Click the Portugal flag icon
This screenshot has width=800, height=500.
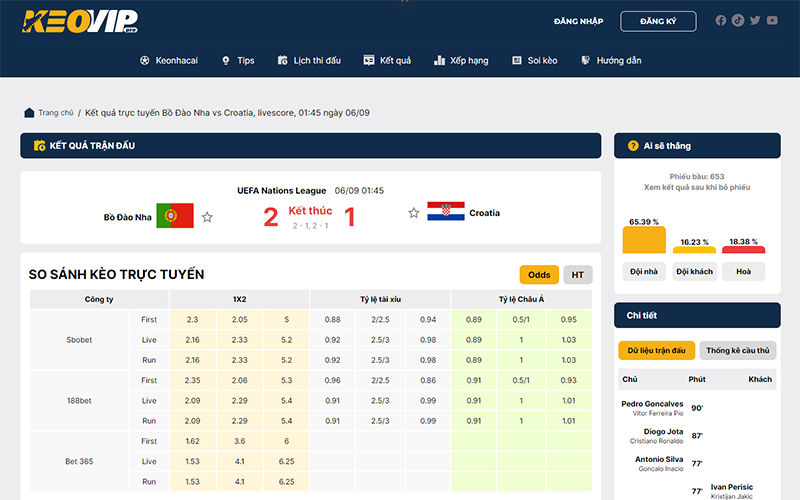(x=174, y=215)
